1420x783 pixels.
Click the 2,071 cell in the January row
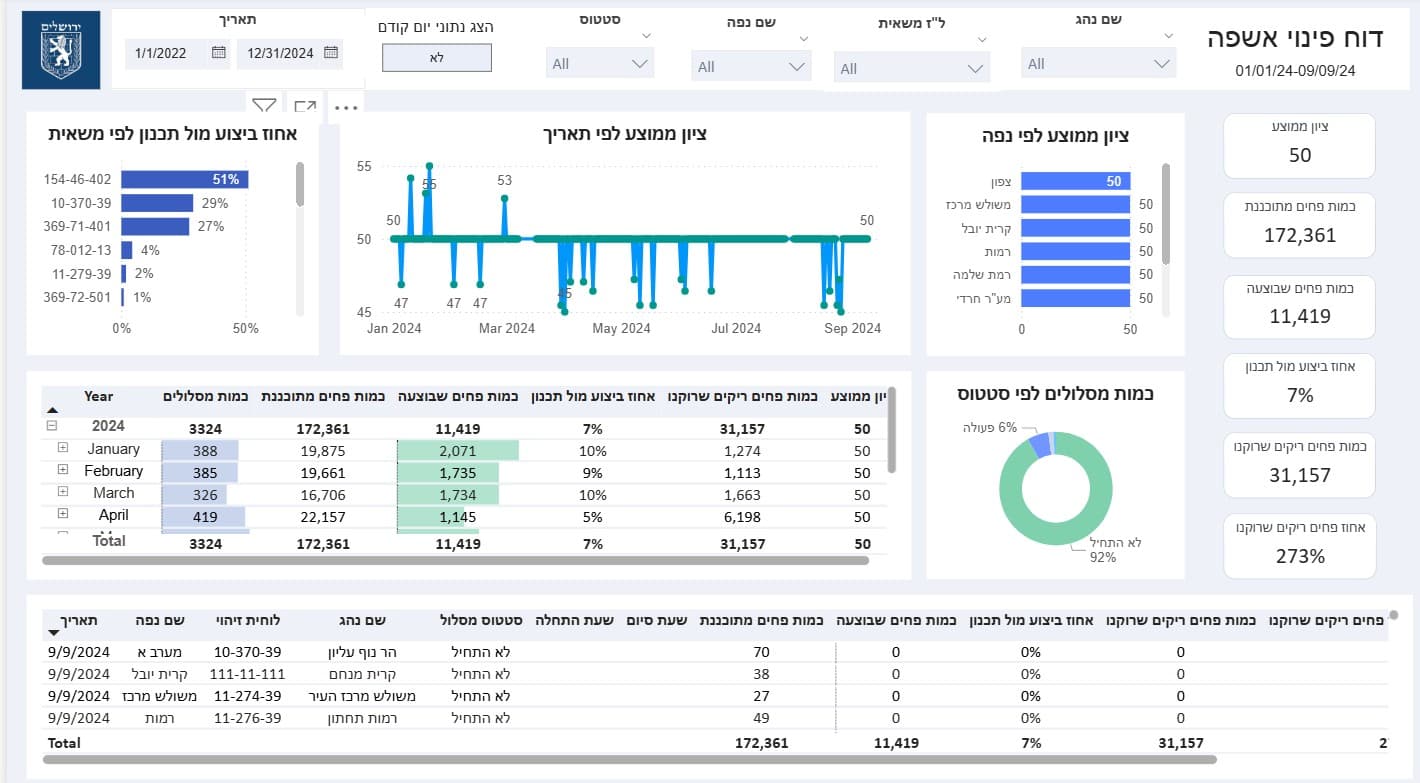(458, 451)
